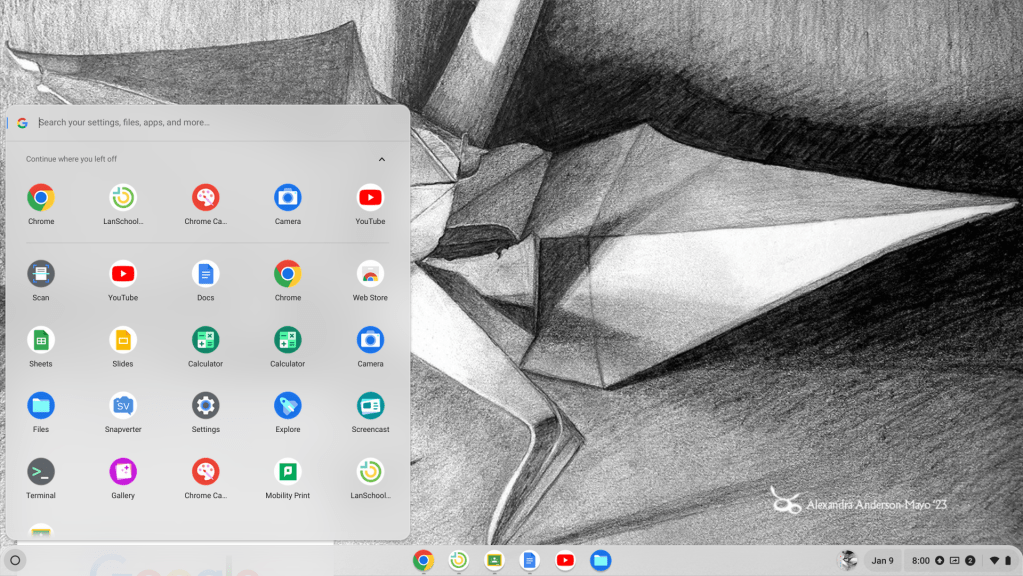This screenshot has height=576, width=1023.
Task: Click the Google logo in the search bar
Action: (x=22, y=123)
